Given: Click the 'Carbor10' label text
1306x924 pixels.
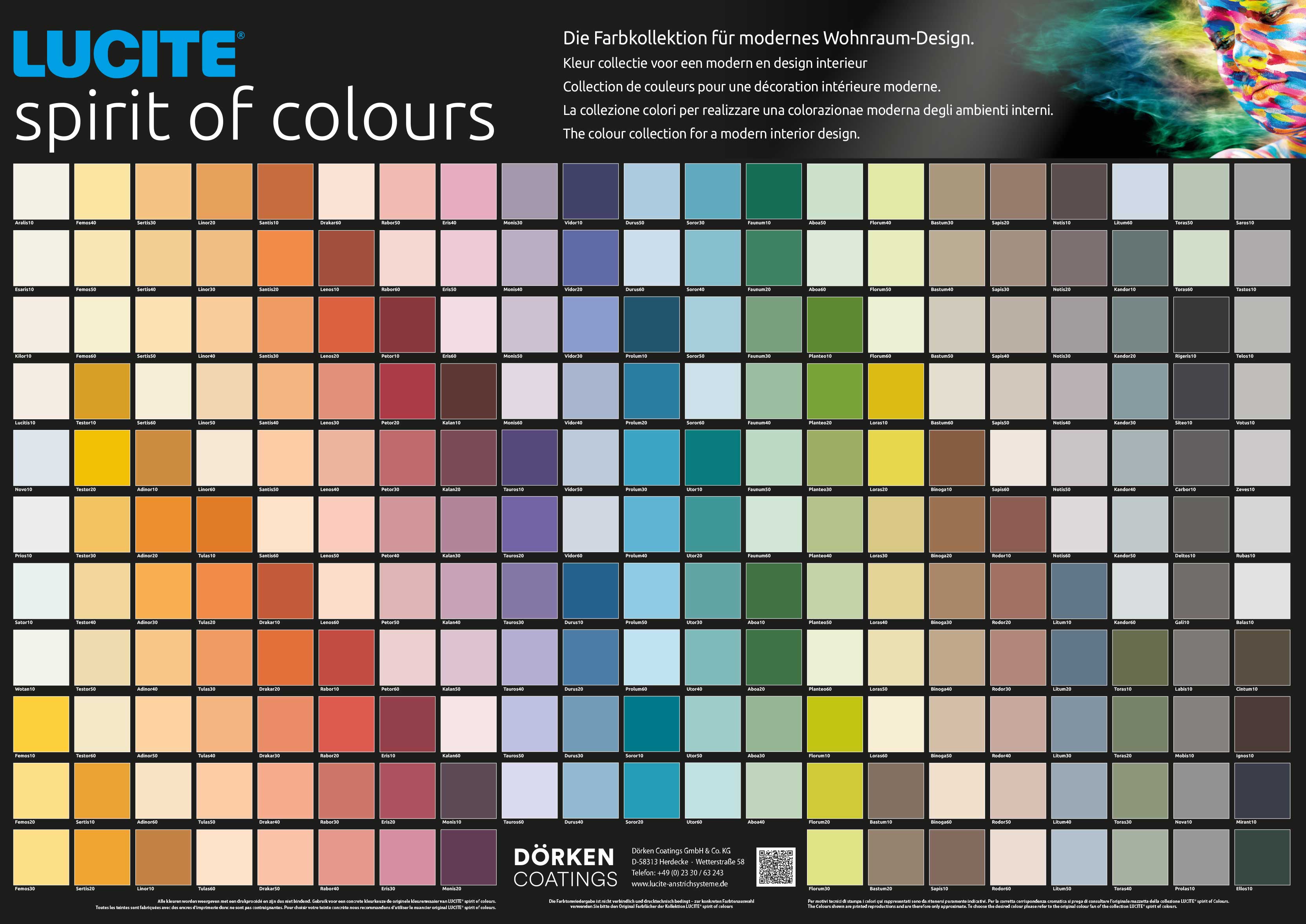Looking at the screenshot, I should tap(1185, 489).
